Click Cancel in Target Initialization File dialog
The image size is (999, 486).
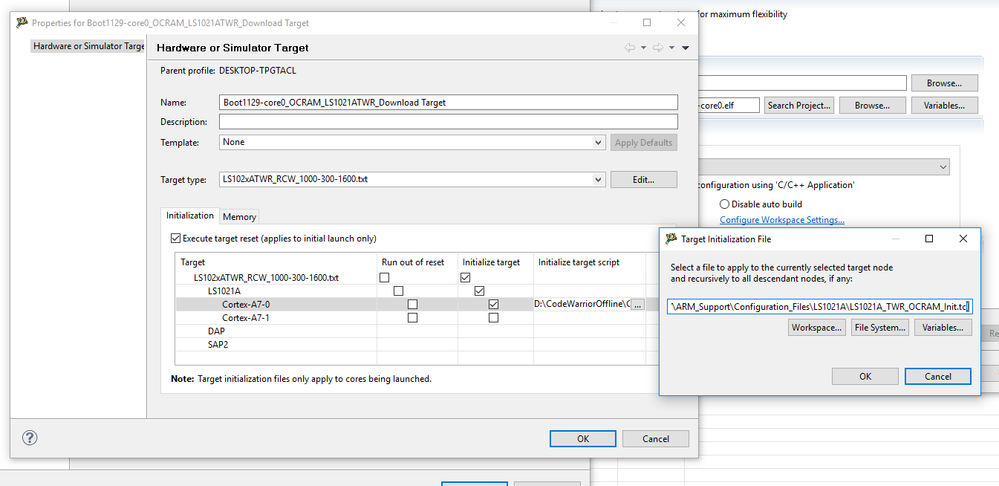tap(938, 376)
